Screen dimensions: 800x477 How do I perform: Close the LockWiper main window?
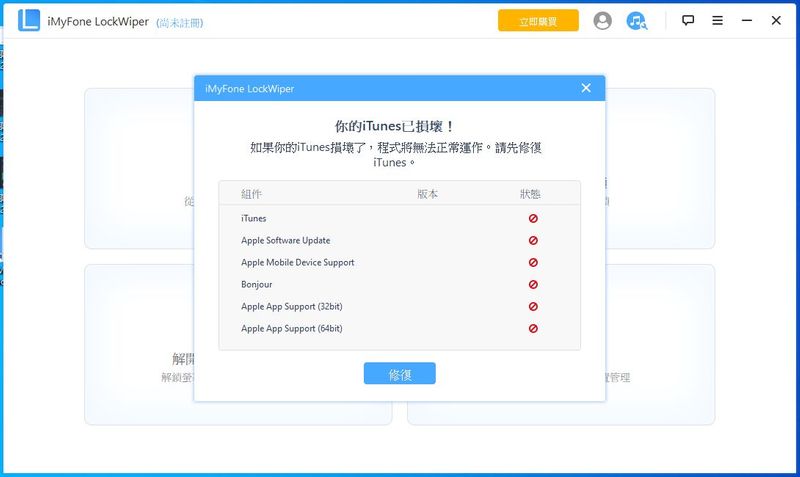(x=776, y=20)
